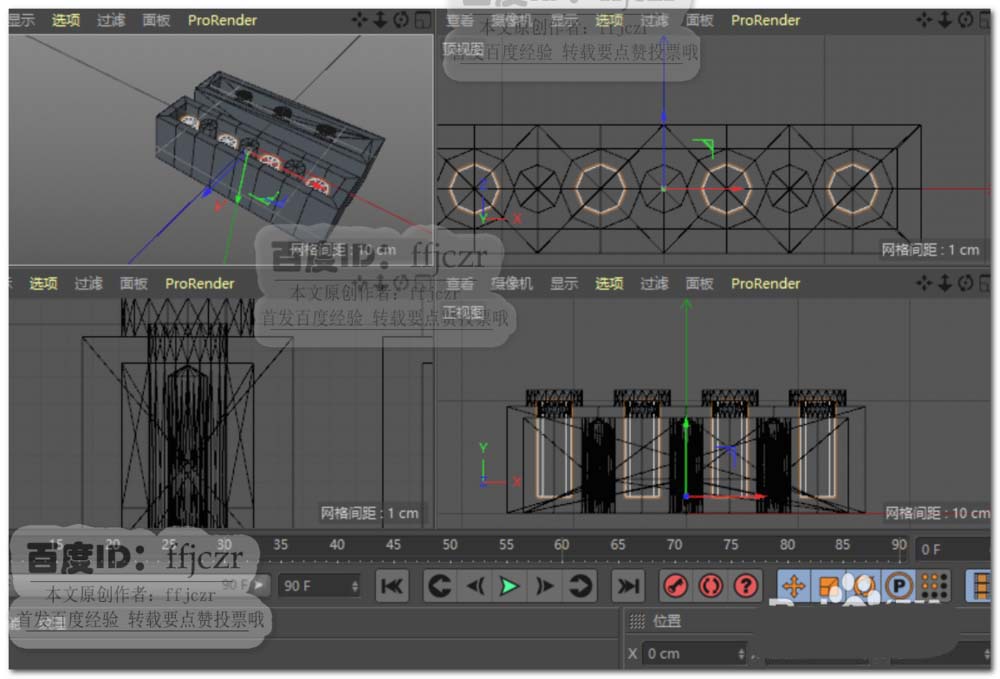
Task: Toggle Point Level Animation dots icon
Action: point(934,586)
